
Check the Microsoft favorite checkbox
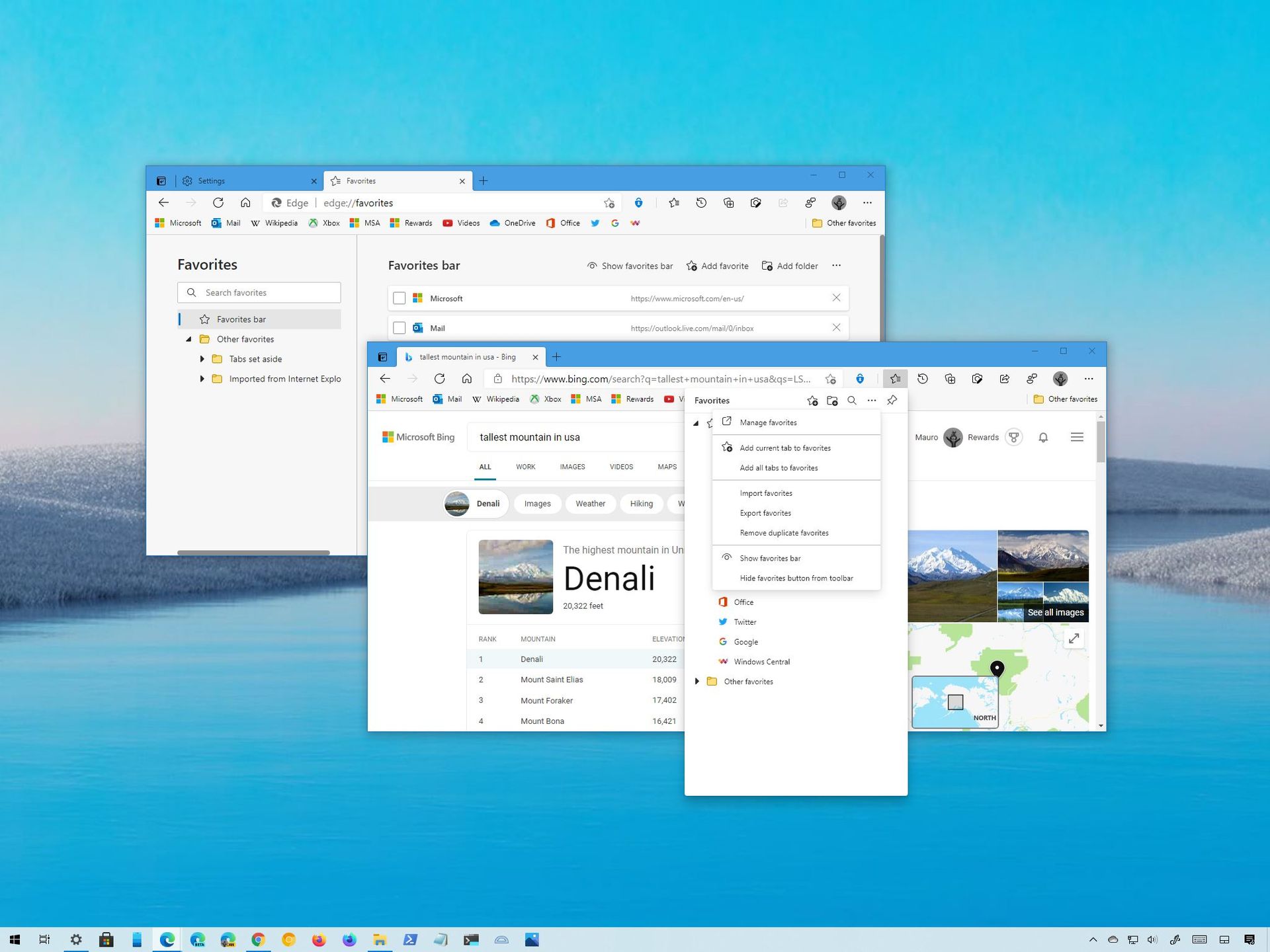(x=400, y=298)
